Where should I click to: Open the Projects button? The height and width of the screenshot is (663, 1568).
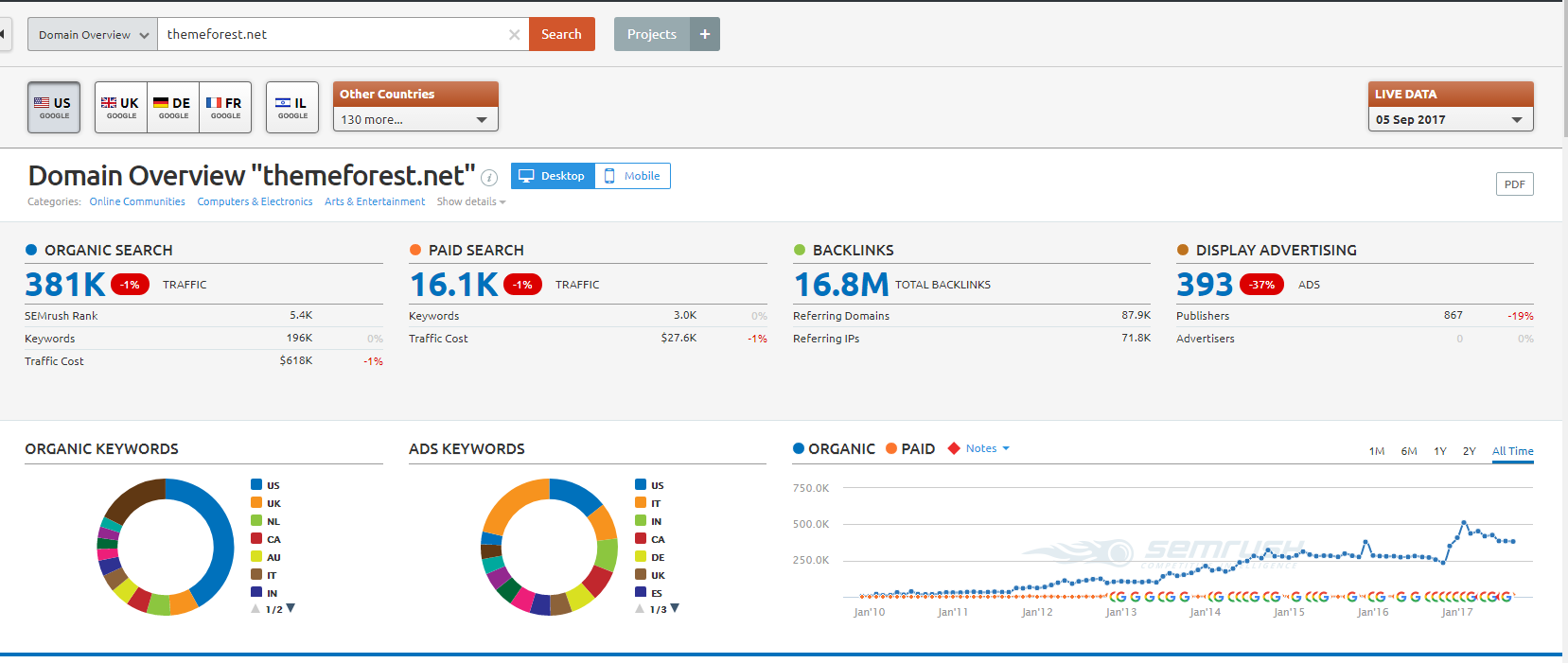click(x=652, y=34)
